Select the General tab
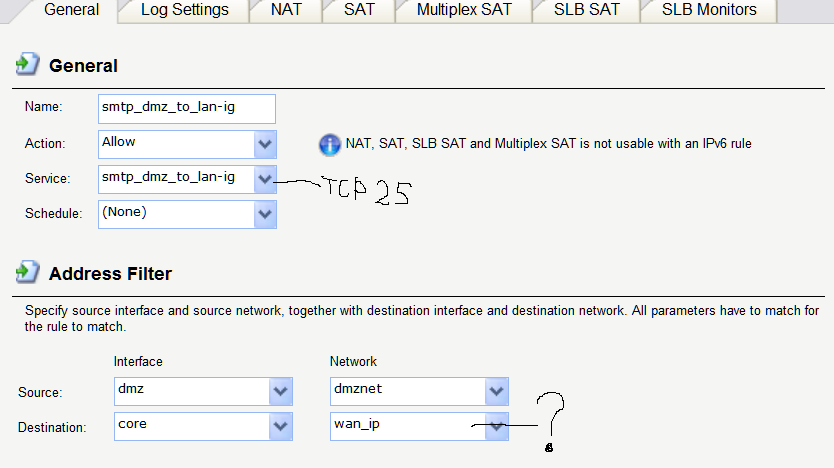 (72, 10)
